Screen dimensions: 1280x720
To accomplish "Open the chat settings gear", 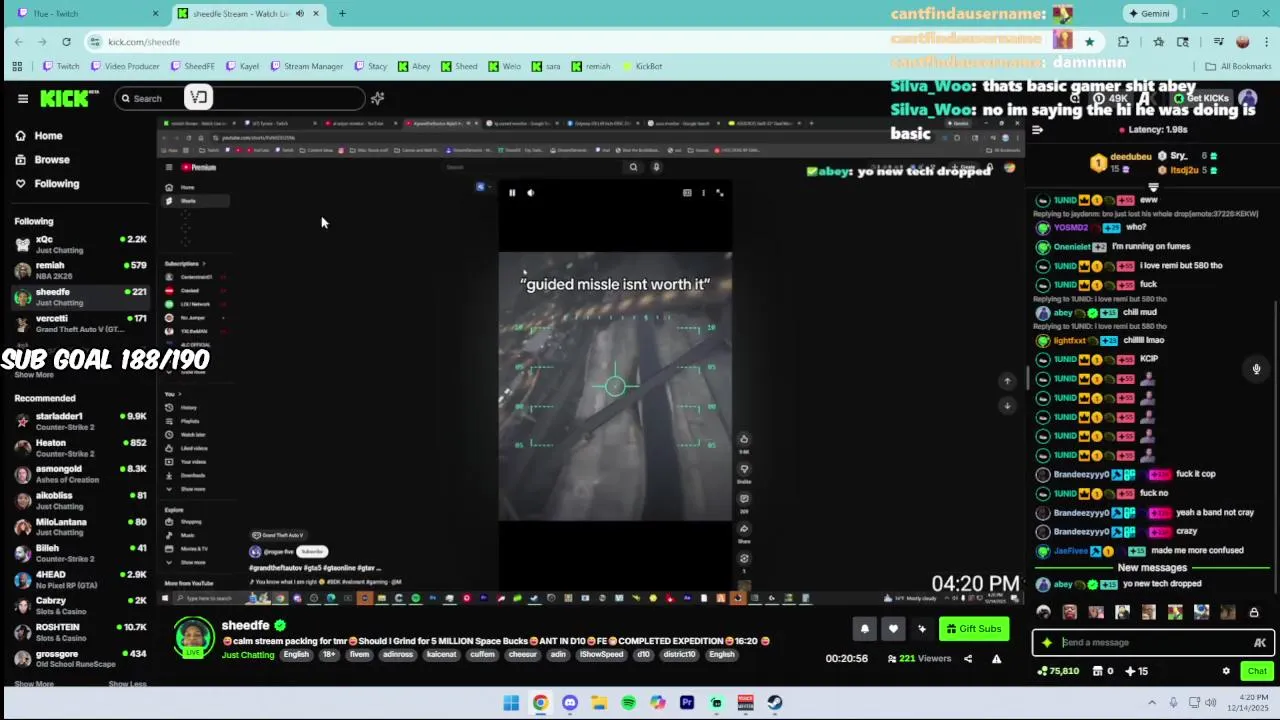I will coord(1226,671).
